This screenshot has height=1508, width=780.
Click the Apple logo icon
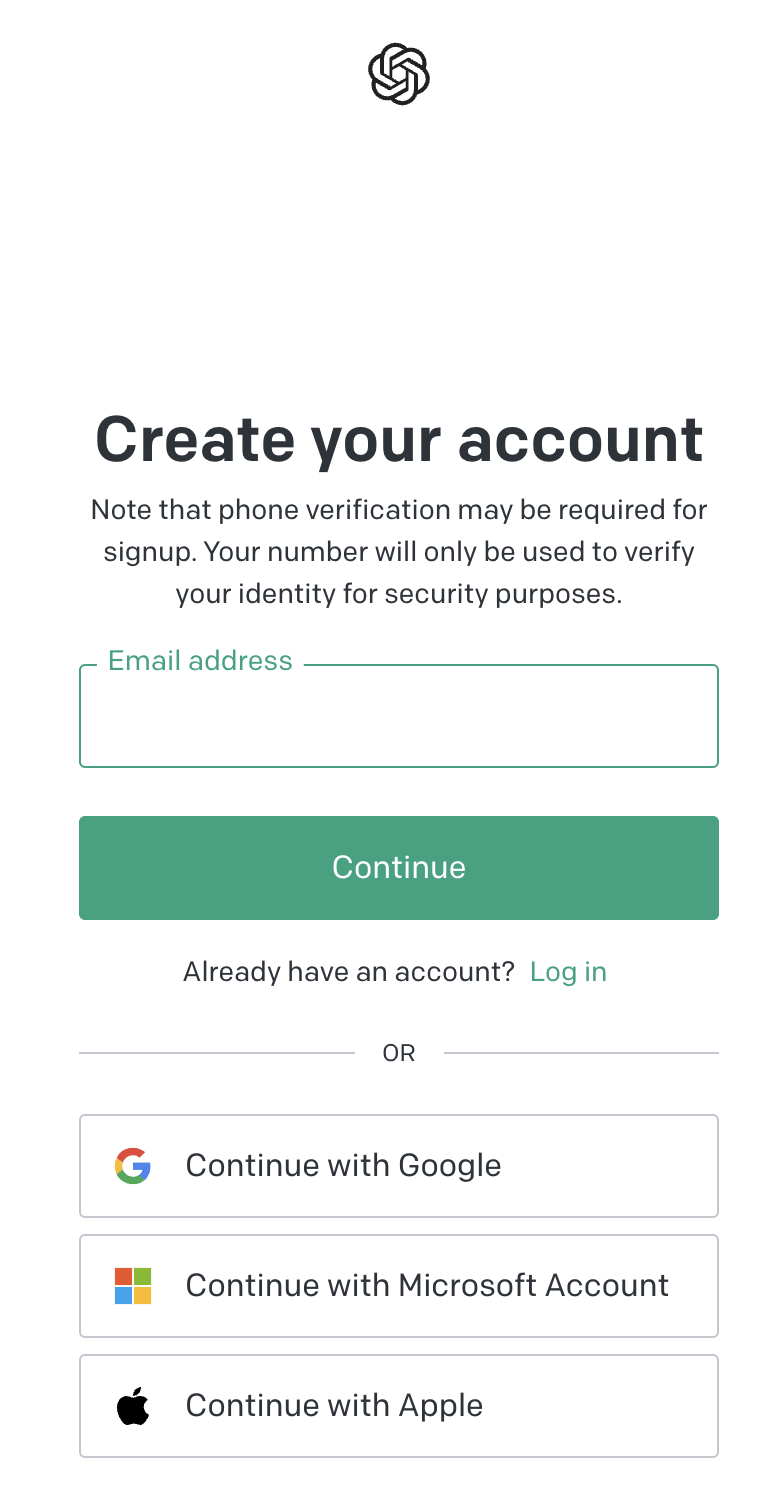coord(133,1406)
